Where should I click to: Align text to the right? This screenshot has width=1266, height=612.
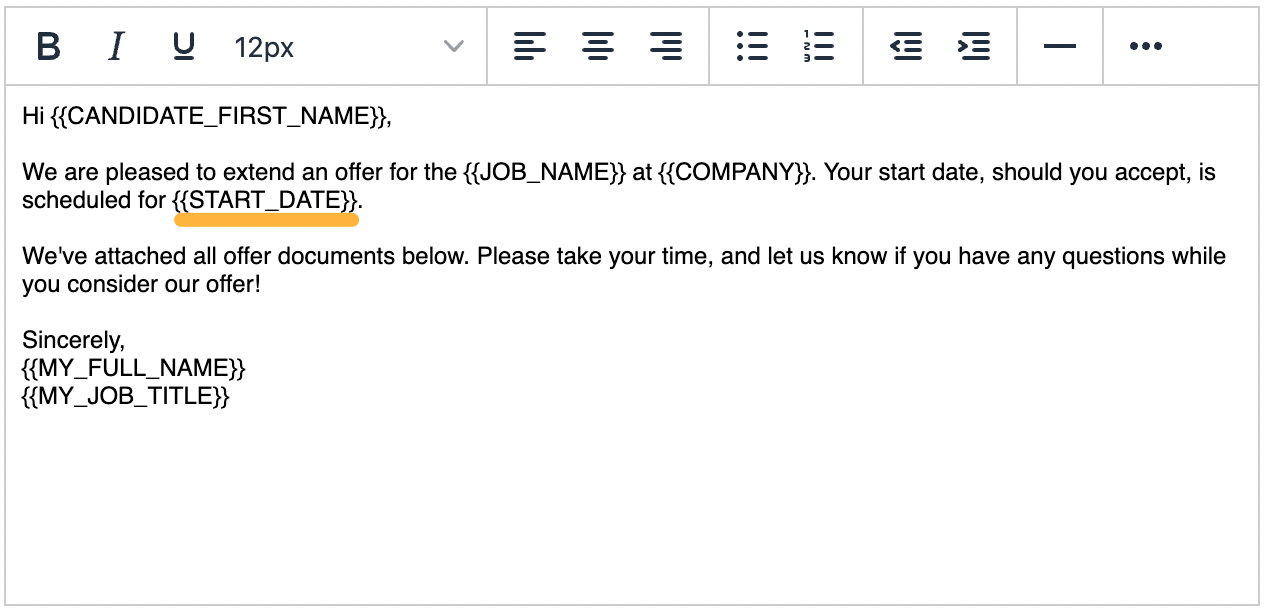666,46
